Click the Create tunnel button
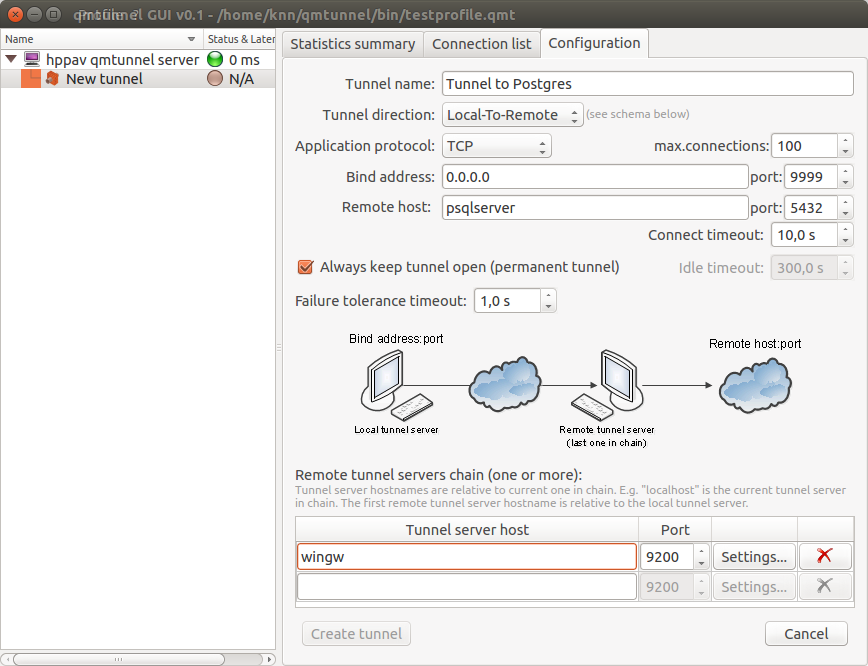The height and width of the screenshot is (666, 868). [x=356, y=633]
